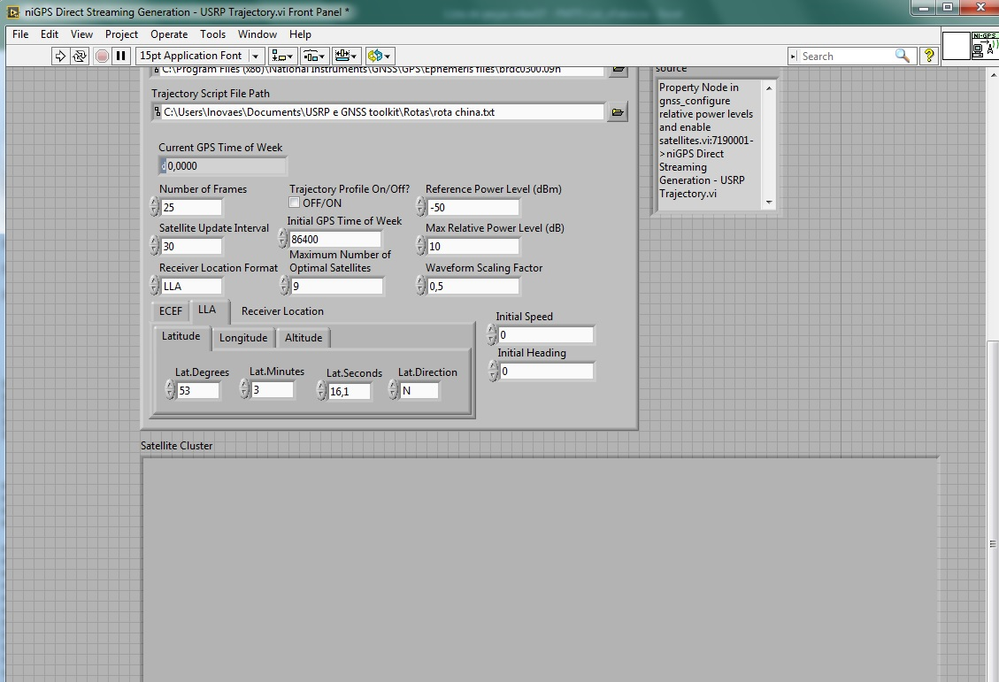The width and height of the screenshot is (999, 682).
Task: Open the Resize Objects toolbar menu
Action: point(346,56)
